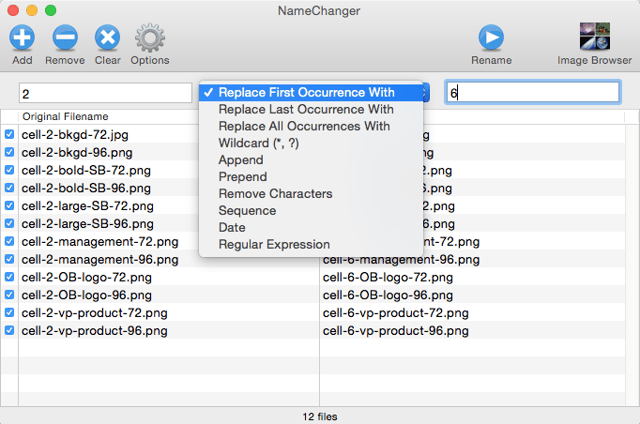Click renamed file cell-6-vp-product-72.png
640x424 pixels.
pyautogui.click(x=396, y=313)
